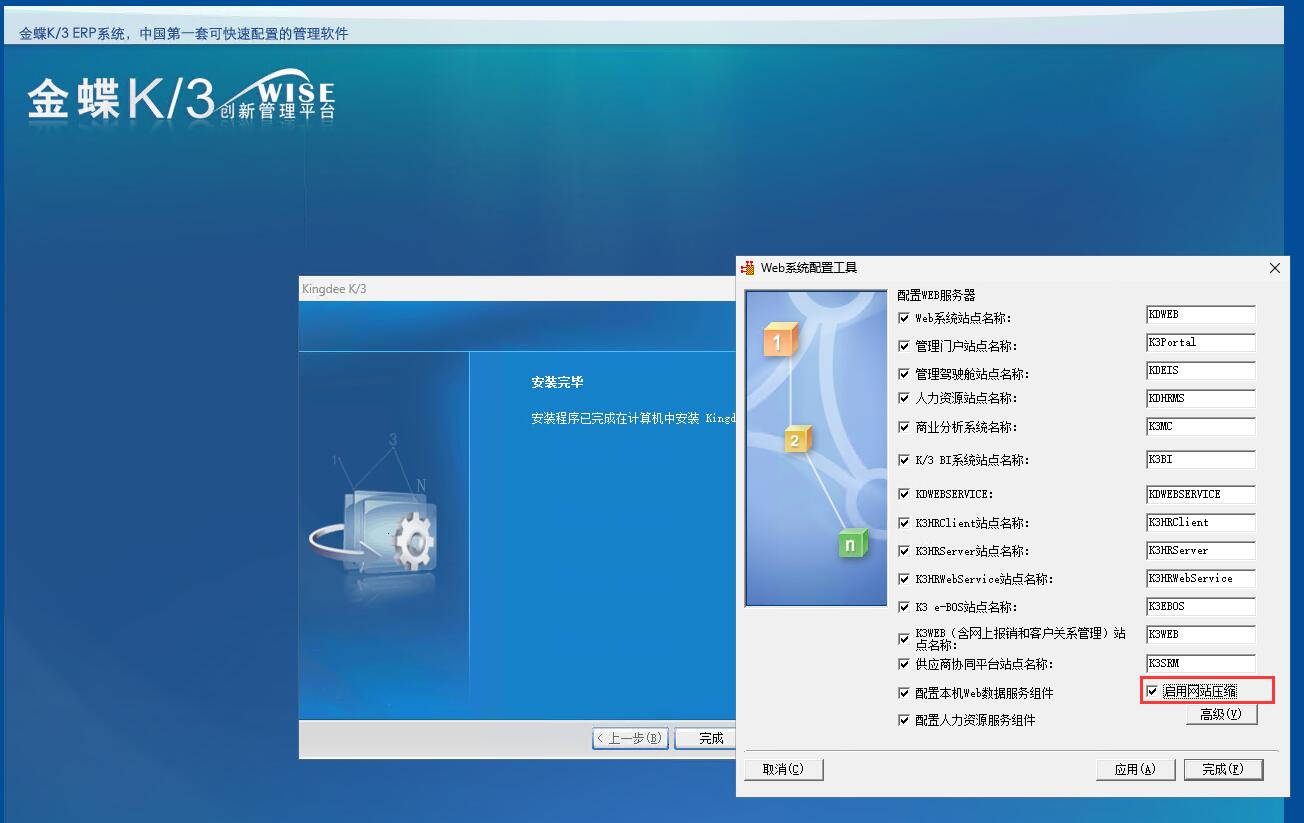Click the K3SRM name field
1304x823 pixels.
point(1200,664)
